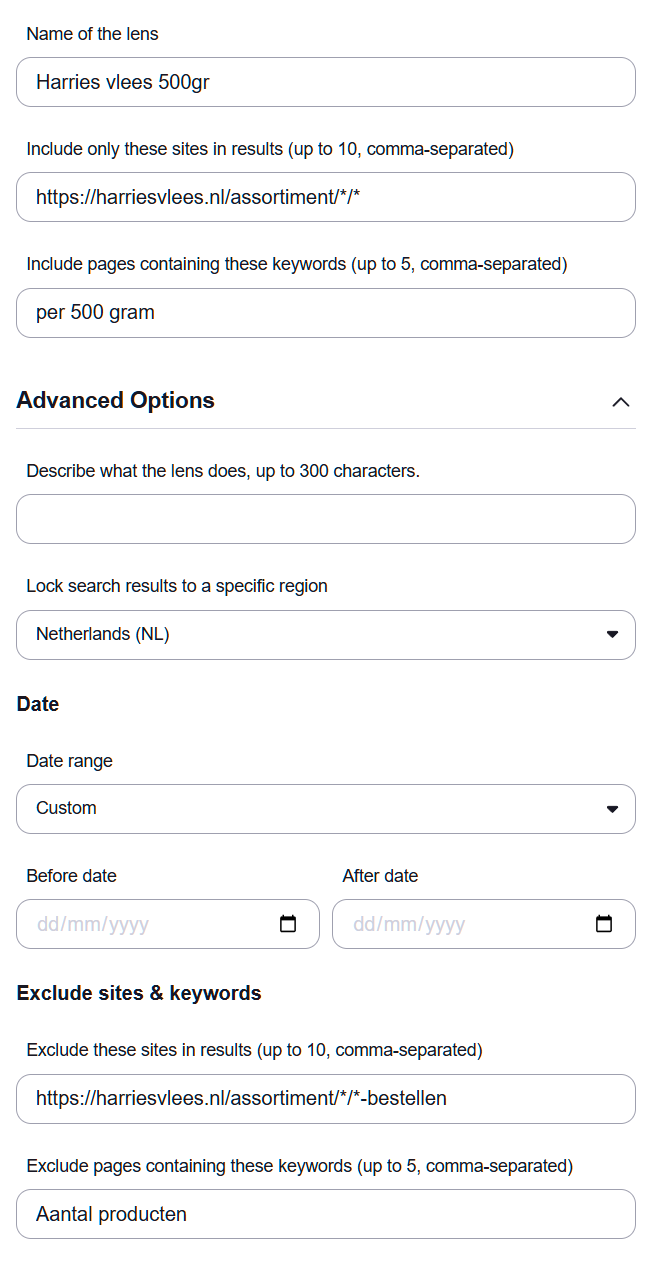The image size is (662, 1262).
Task: Click the 'Name of the lens' label
Action: [92, 34]
